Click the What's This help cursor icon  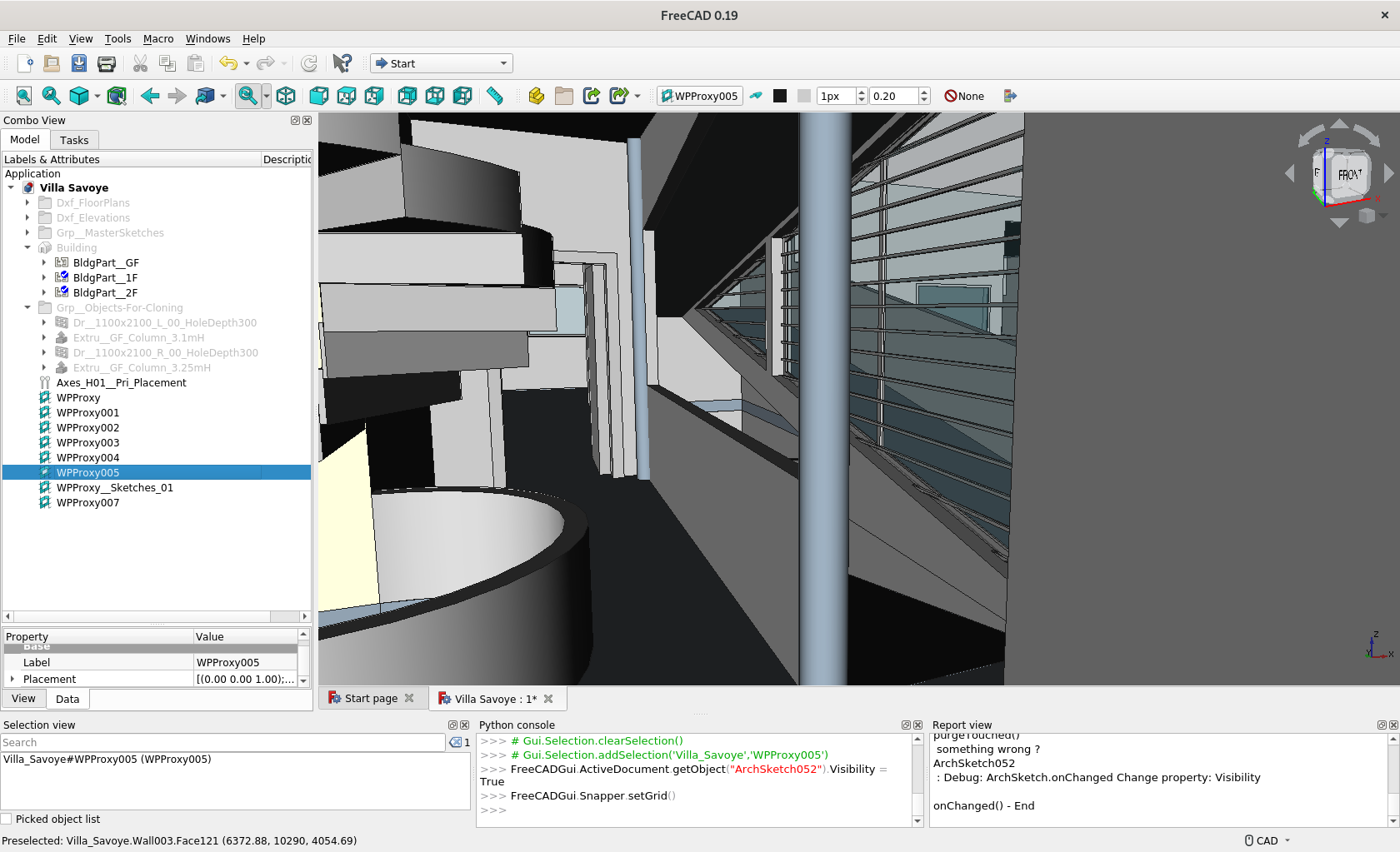[342, 63]
